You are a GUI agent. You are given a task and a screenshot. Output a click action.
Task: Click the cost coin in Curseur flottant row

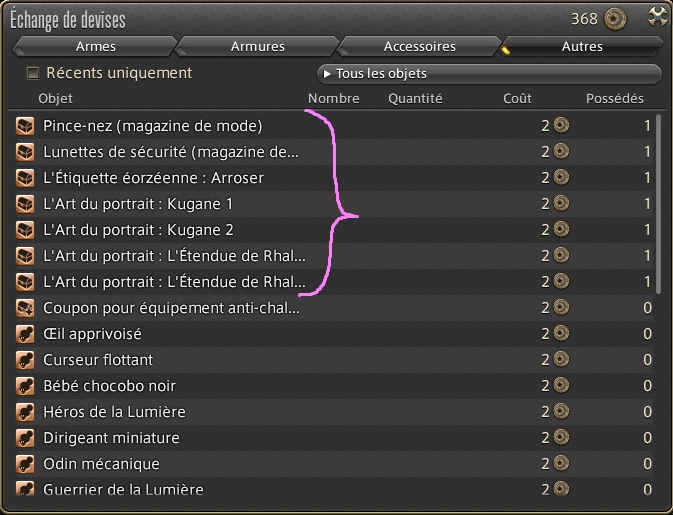561,359
